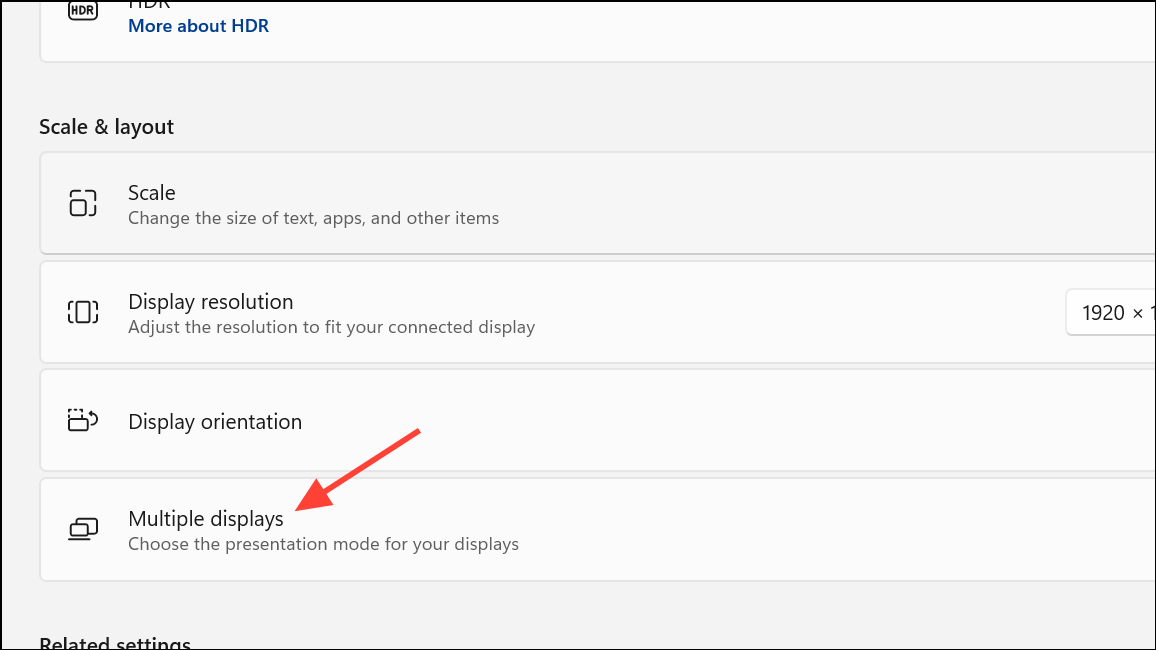Viewport: 1156px width, 650px height.
Task: Expand the Multiple displays section title
Action: (206, 519)
